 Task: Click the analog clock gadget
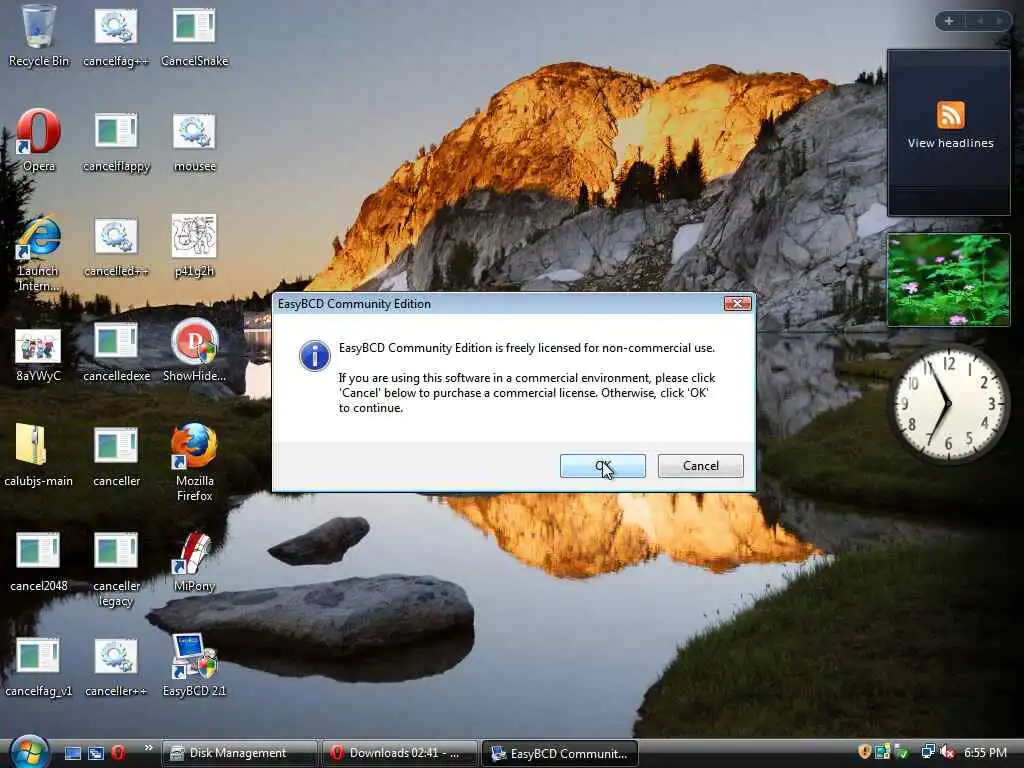(x=949, y=404)
